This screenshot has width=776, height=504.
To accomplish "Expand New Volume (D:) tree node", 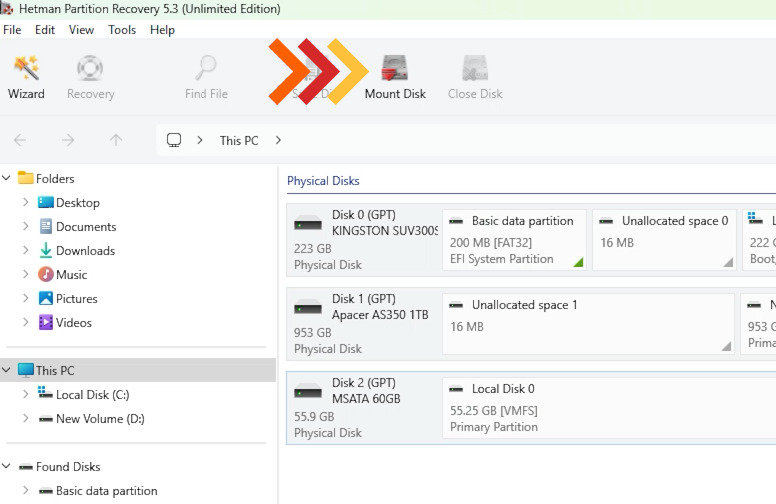I will pyautogui.click(x=26, y=418).
